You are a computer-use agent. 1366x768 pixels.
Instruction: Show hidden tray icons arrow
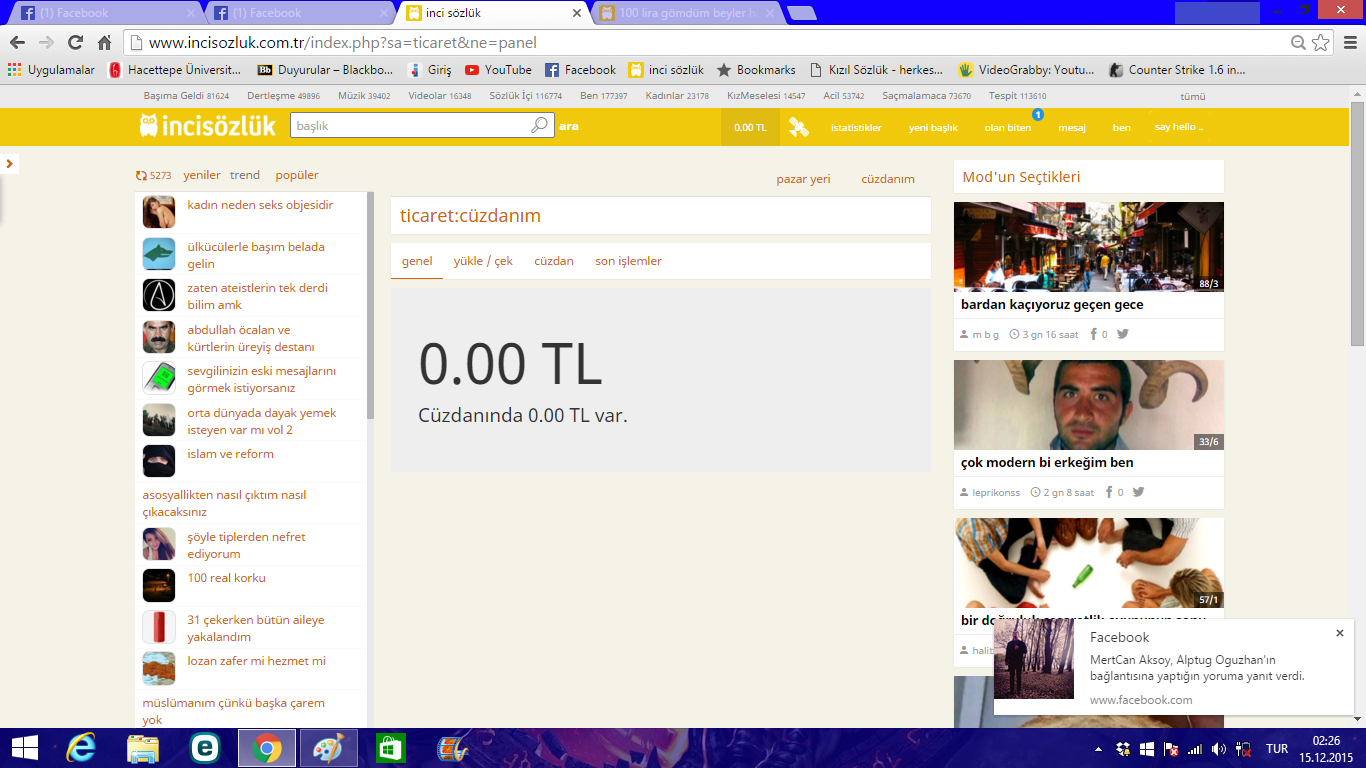tap(1099, 749)
